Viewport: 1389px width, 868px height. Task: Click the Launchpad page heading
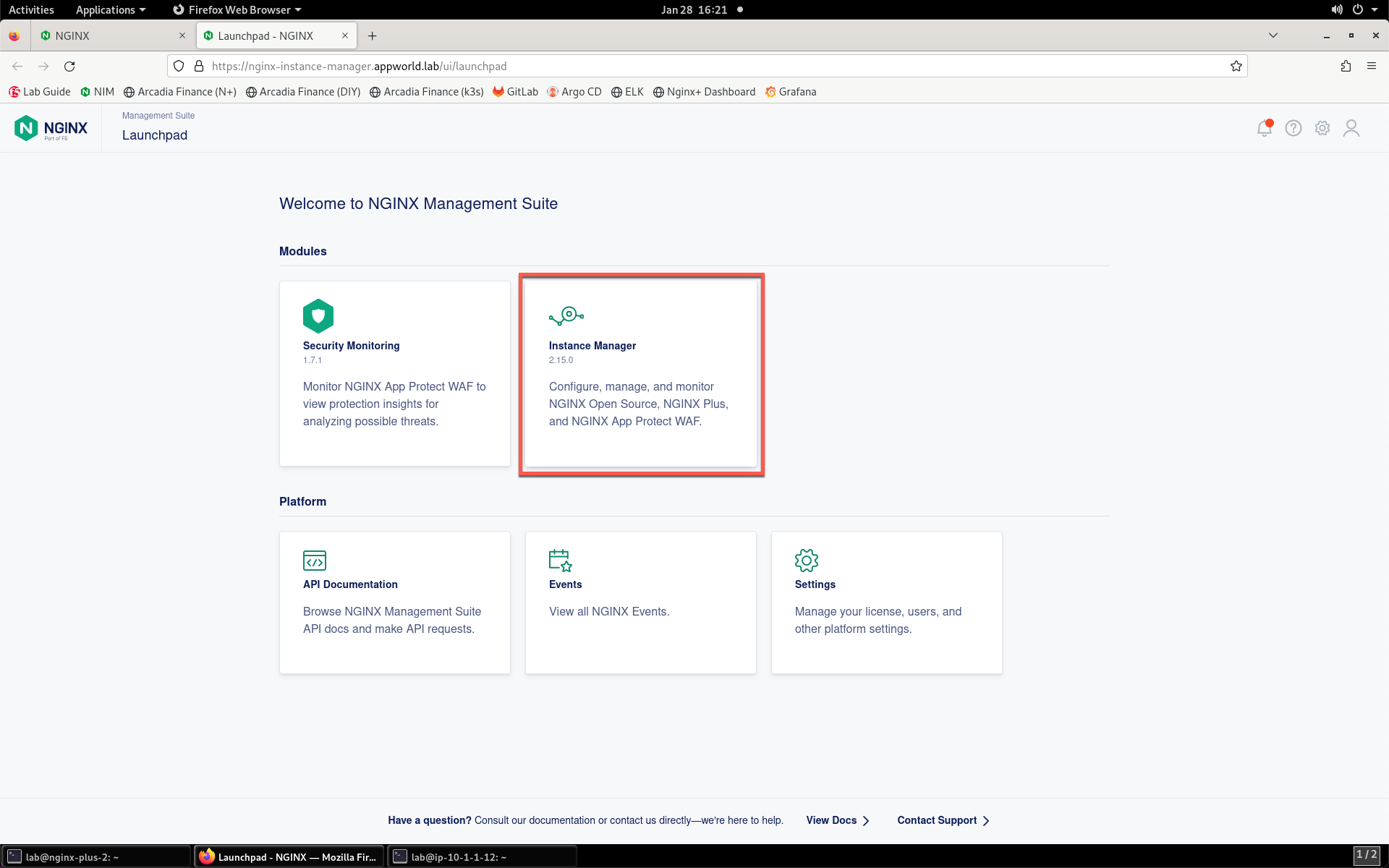click(155, 135)
